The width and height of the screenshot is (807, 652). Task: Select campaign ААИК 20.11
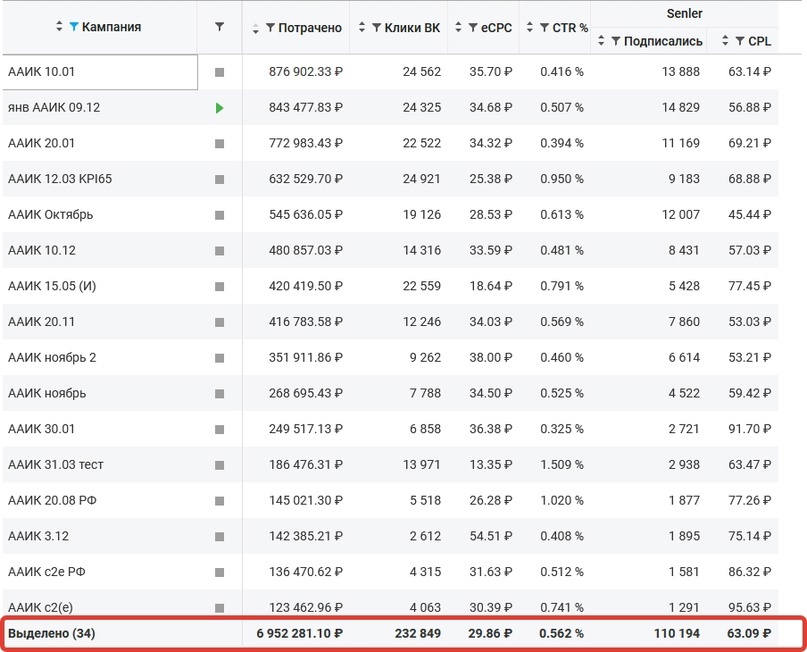(41, 322)
